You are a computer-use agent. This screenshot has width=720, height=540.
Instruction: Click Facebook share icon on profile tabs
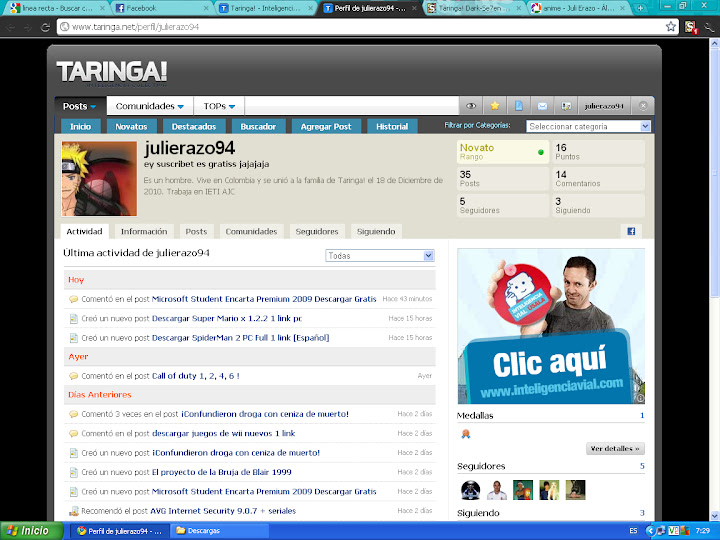pyautogui.click(x=631, y=231)
